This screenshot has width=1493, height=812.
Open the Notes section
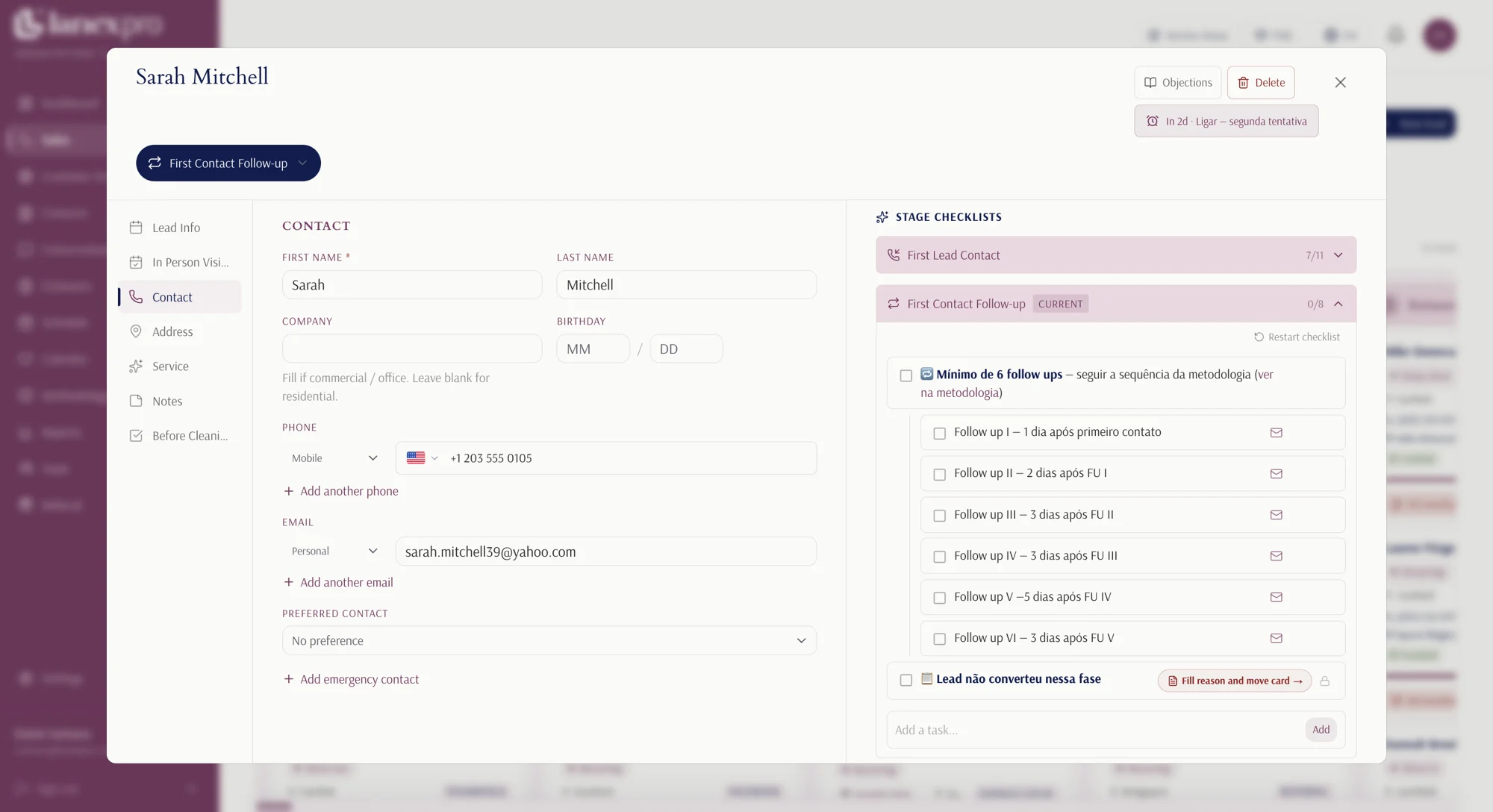[x=179, y=401]
